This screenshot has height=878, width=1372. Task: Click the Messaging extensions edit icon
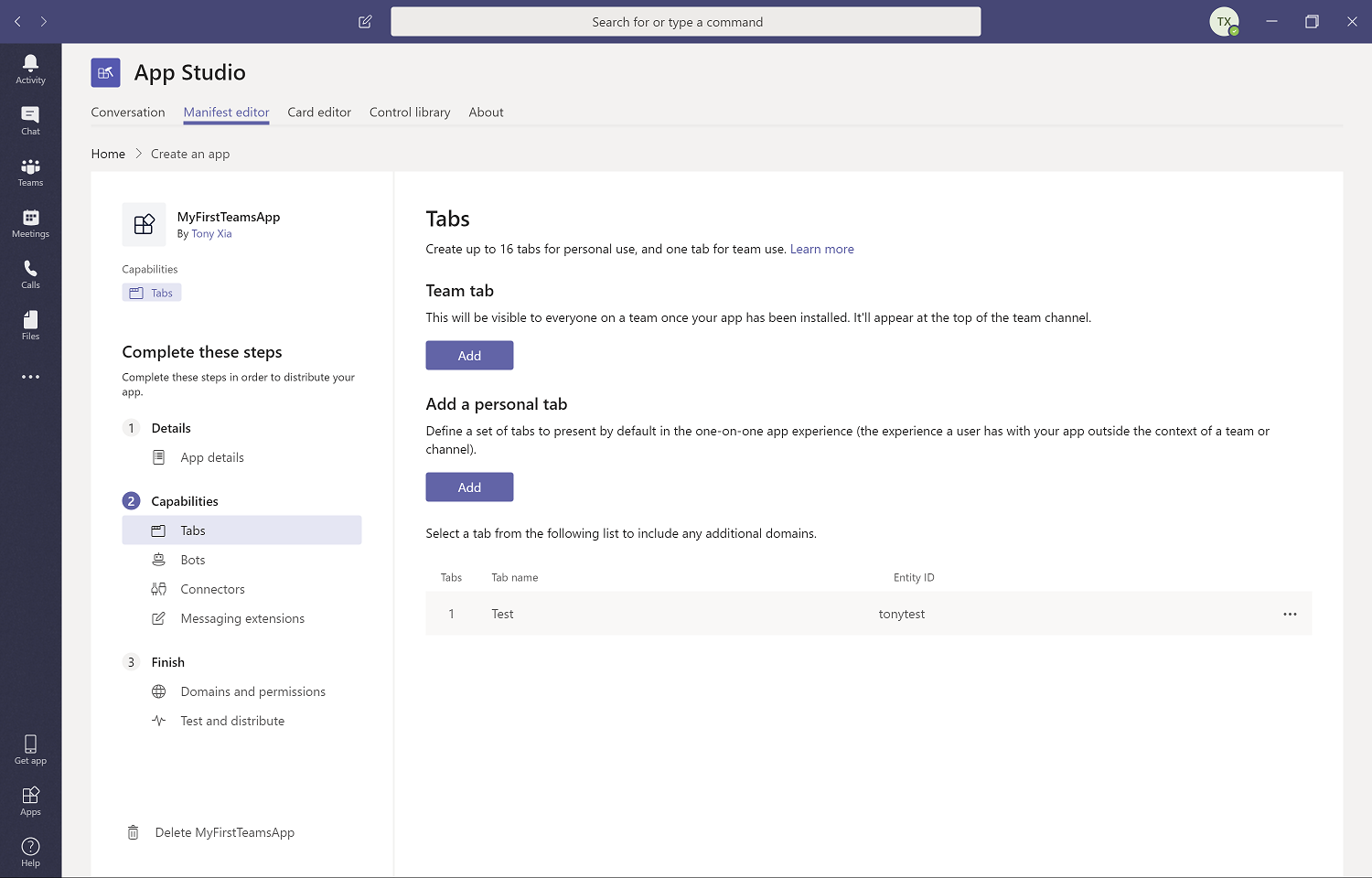click(x=158, y=618)
